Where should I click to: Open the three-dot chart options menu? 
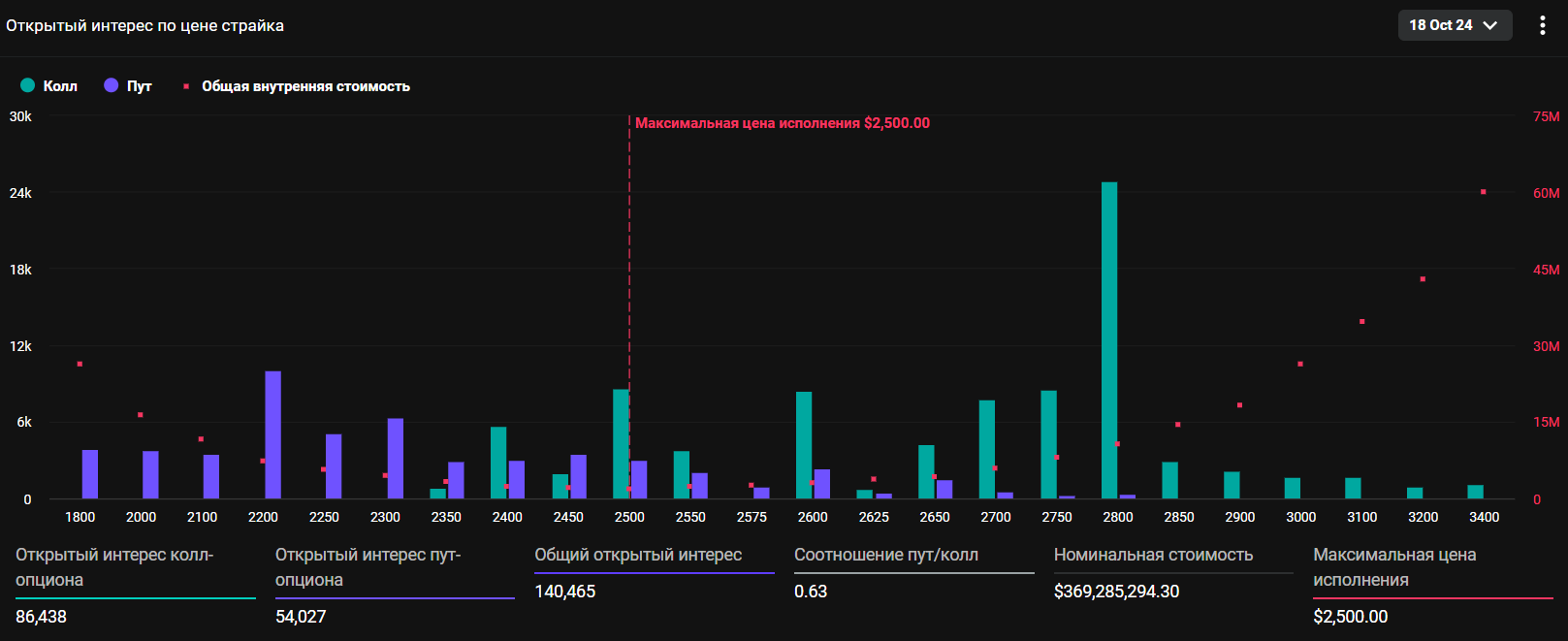(1542, 25)
